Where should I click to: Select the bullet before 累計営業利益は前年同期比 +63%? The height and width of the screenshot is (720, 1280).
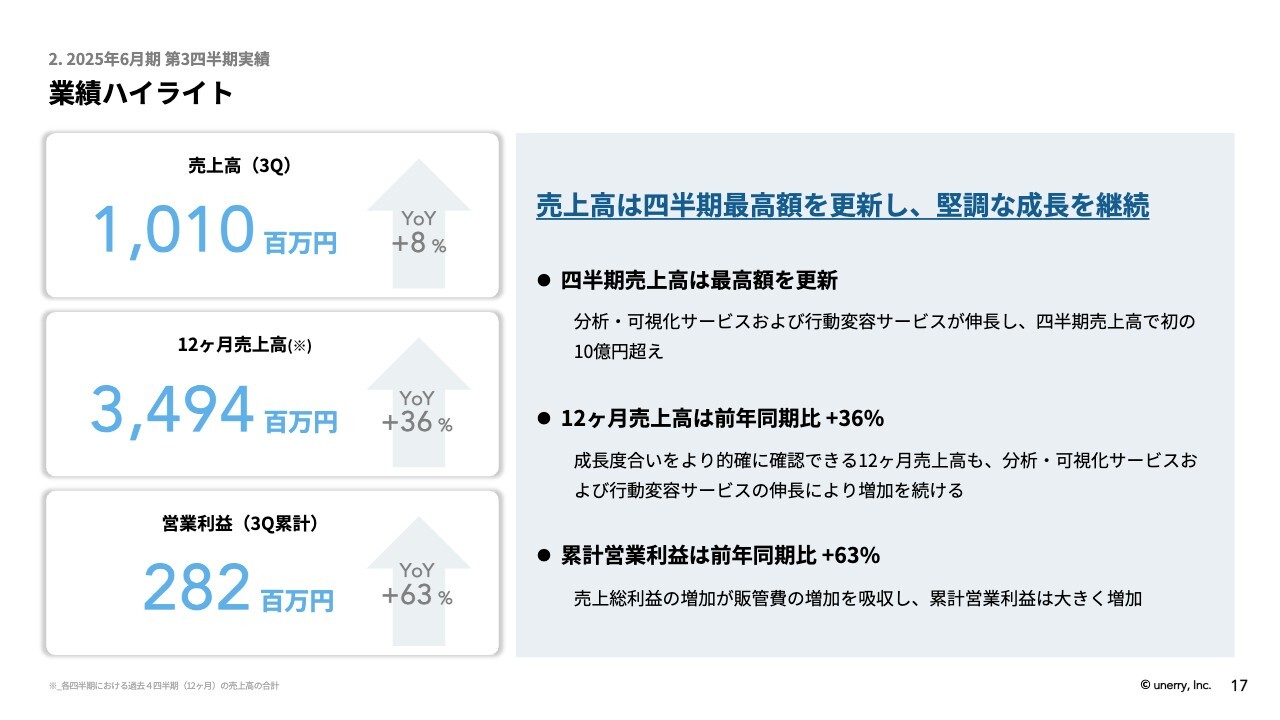pyautogui.click(x=545, y=555)
